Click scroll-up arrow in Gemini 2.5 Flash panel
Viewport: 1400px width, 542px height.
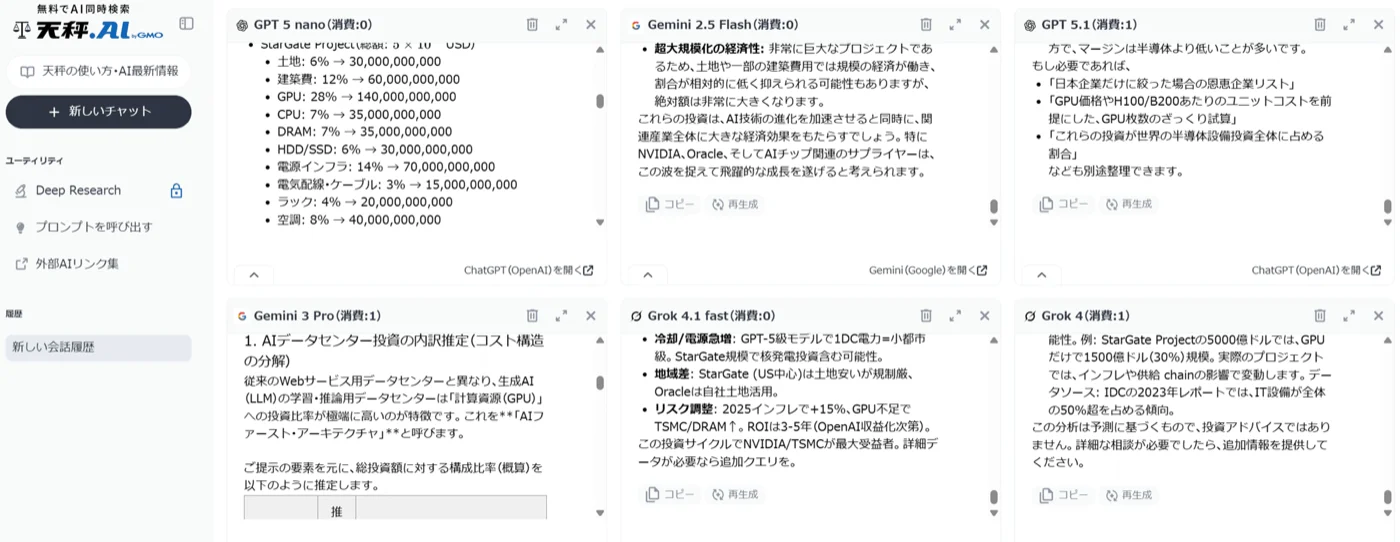(x=994, y=49)
